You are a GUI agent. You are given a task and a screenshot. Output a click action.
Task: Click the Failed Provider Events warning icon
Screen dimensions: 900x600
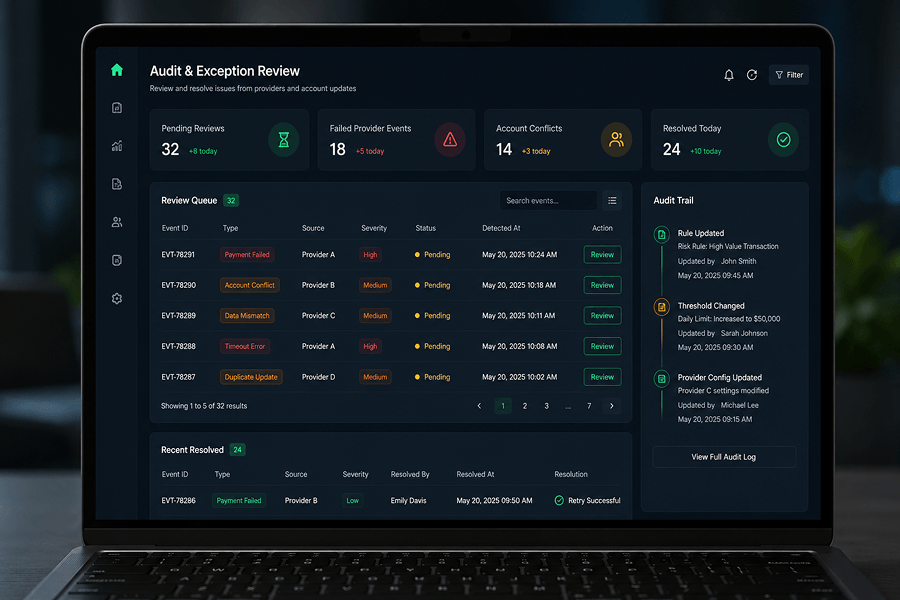coord(450,140)
